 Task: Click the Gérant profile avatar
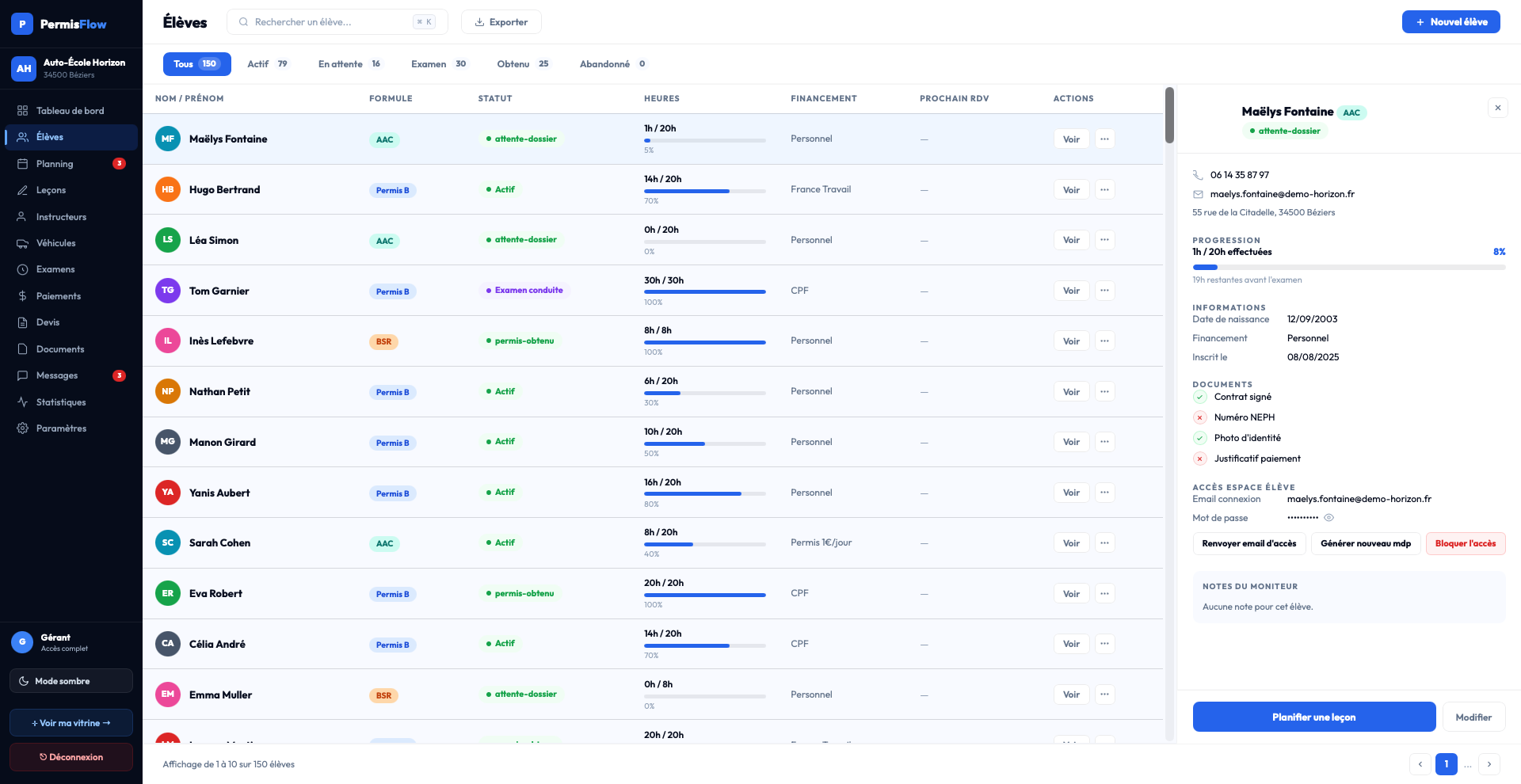coord(22,641)
